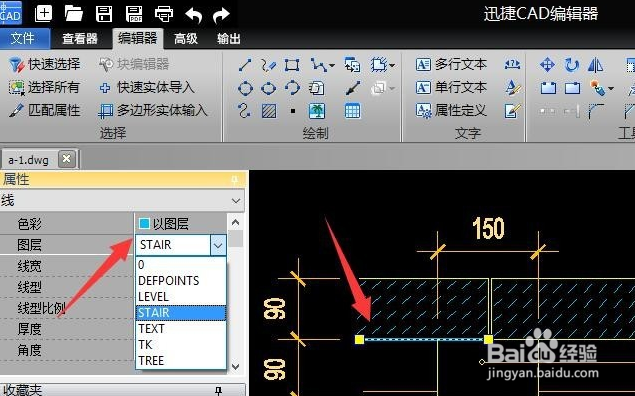635x396 pixels.
Task: Click 属性定义 attribute definition
Action: point(452,110)
